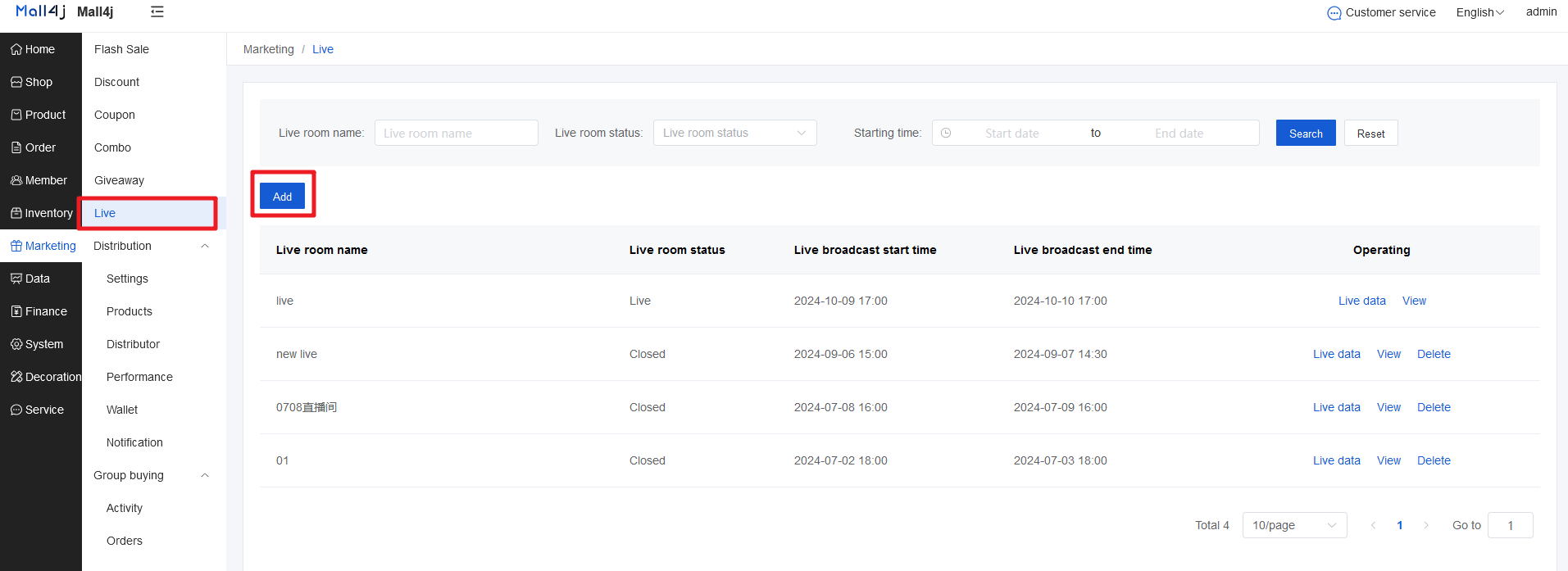
Task: Toggle the sidebar collapse icon
Action: point(157,11)
